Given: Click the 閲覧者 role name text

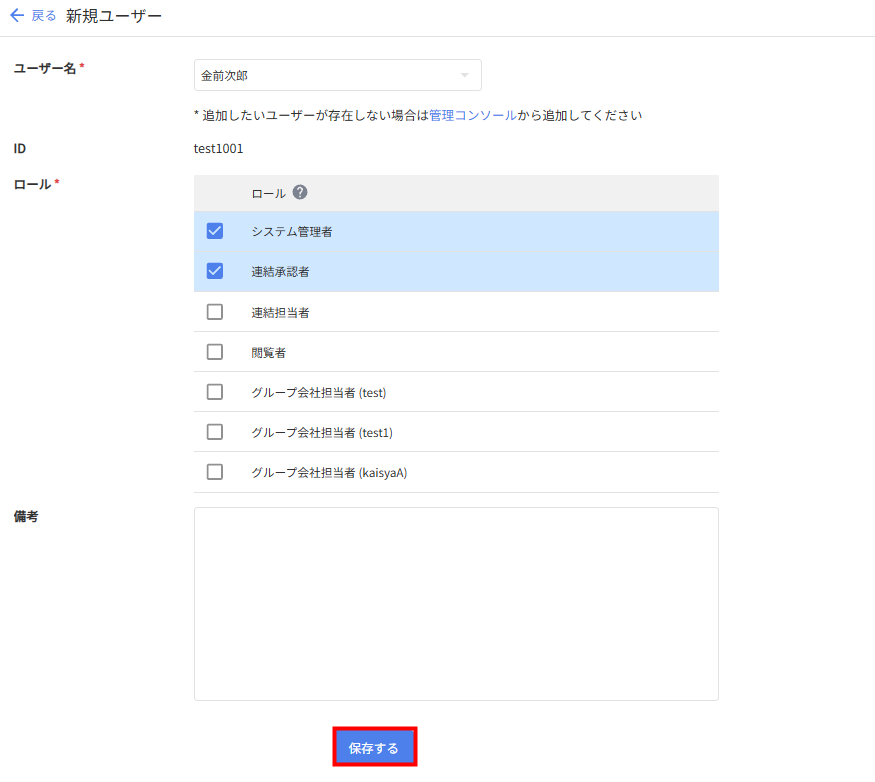Looking at the screenshot, I should point(268,352).
